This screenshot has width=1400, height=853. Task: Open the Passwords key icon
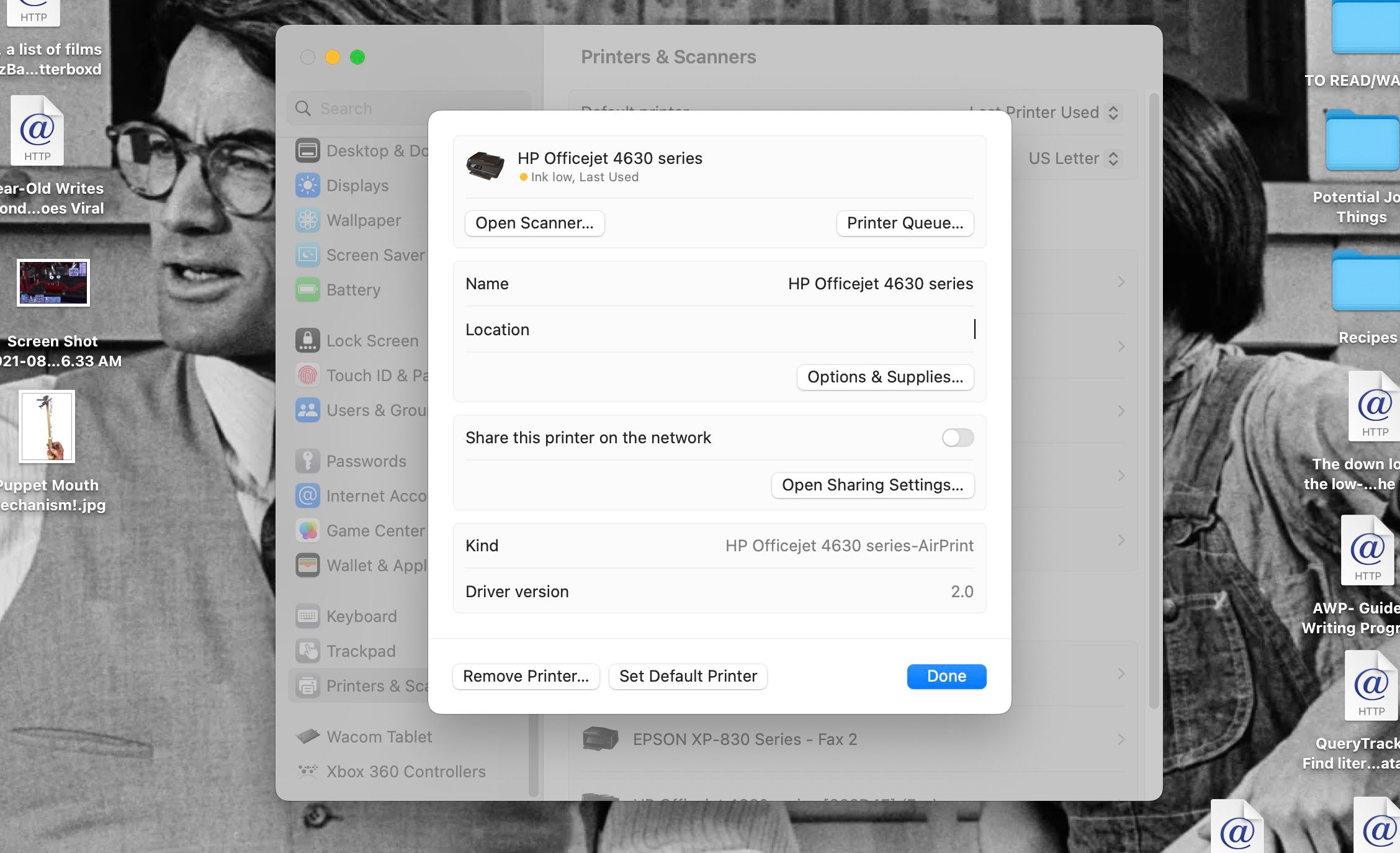tap(308, 461)
